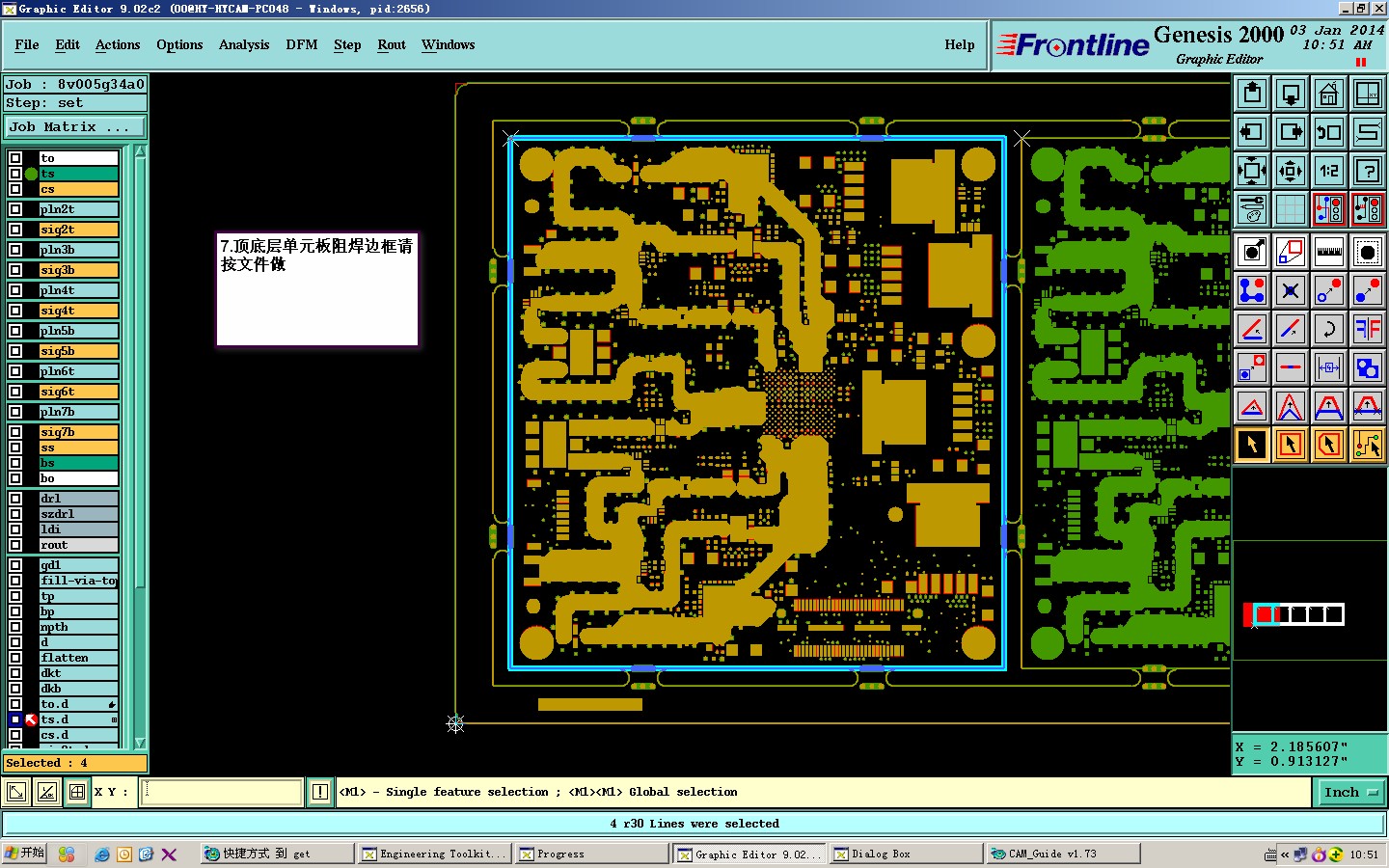Select the sig3b layer row
Screen dimensions: 1389x868
(x=78, y=270)
